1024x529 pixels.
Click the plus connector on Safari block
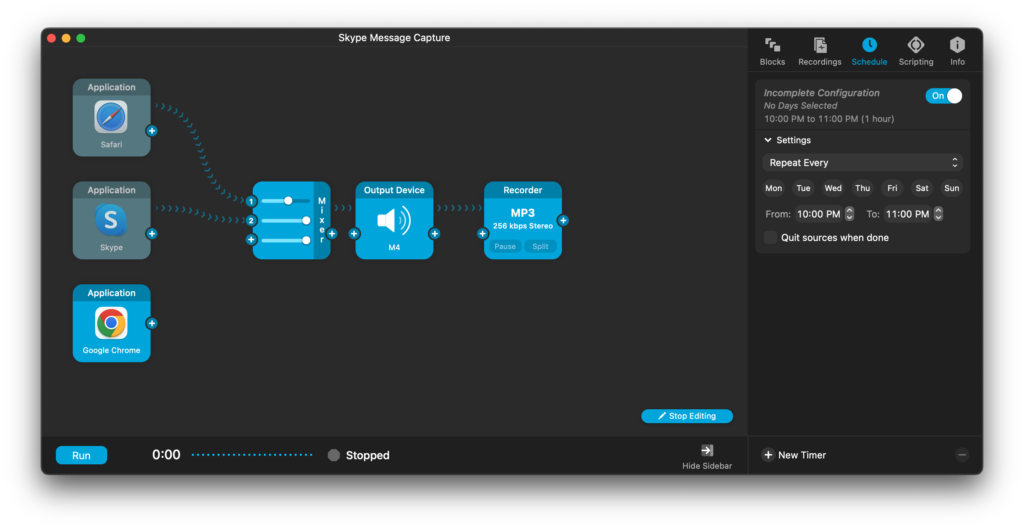[x=152, y=131]
